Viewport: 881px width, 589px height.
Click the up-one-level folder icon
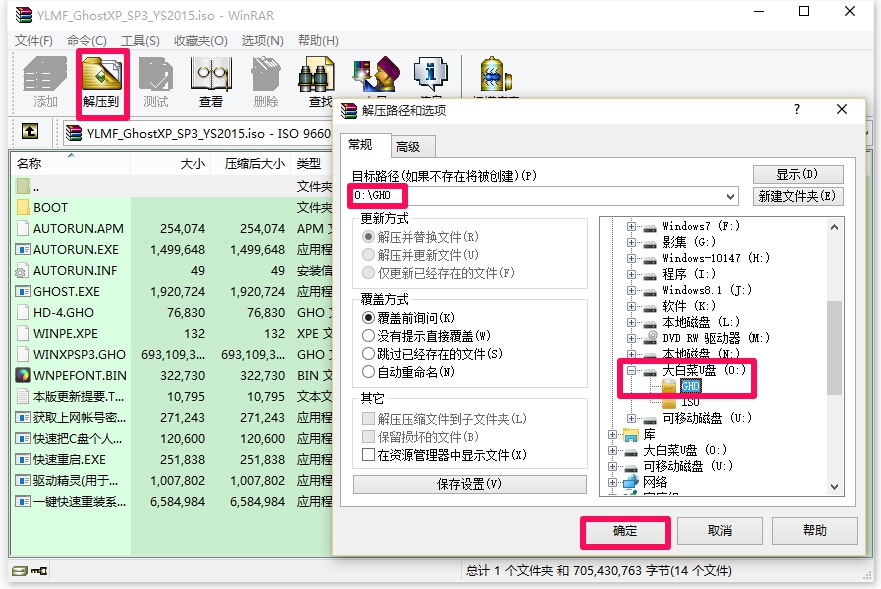(30, 131)
